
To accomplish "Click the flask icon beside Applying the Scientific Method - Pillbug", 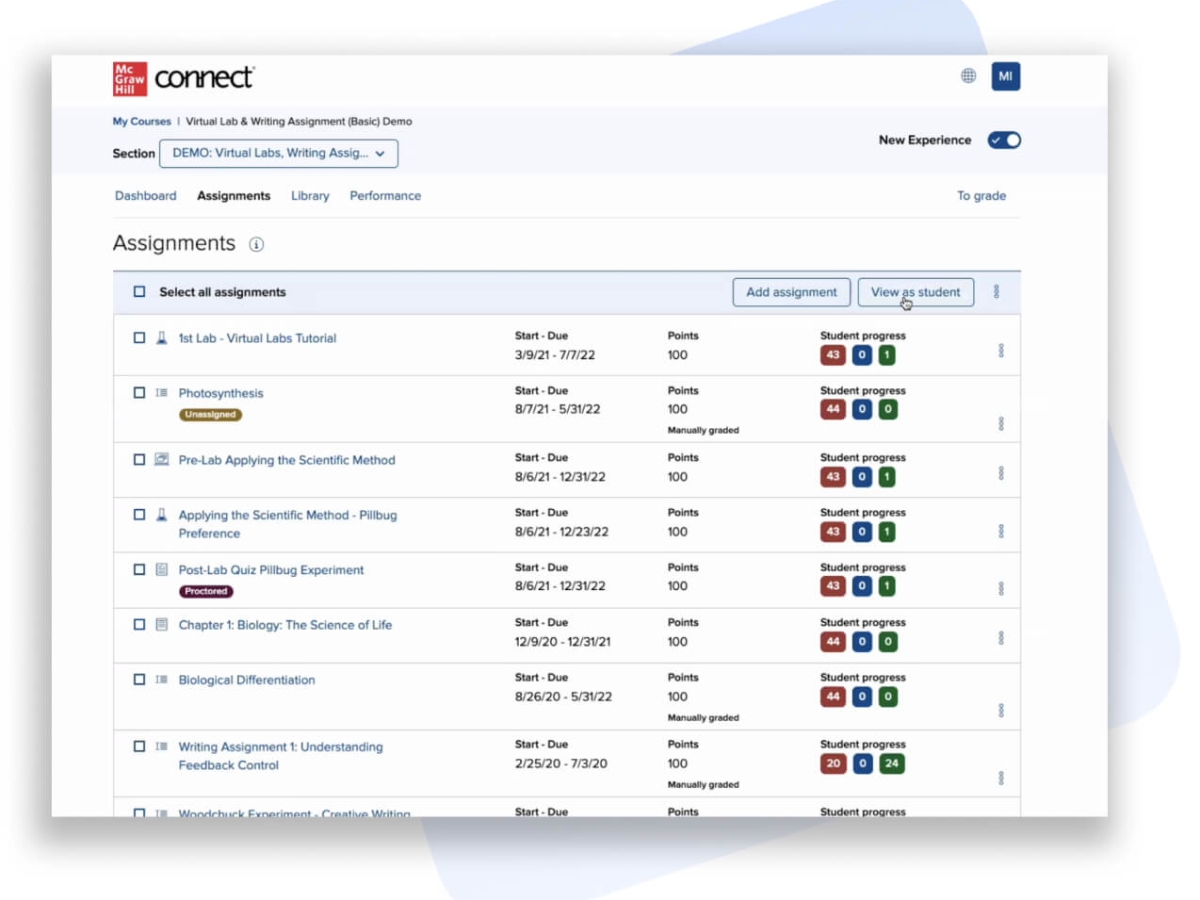I will 162,515.
